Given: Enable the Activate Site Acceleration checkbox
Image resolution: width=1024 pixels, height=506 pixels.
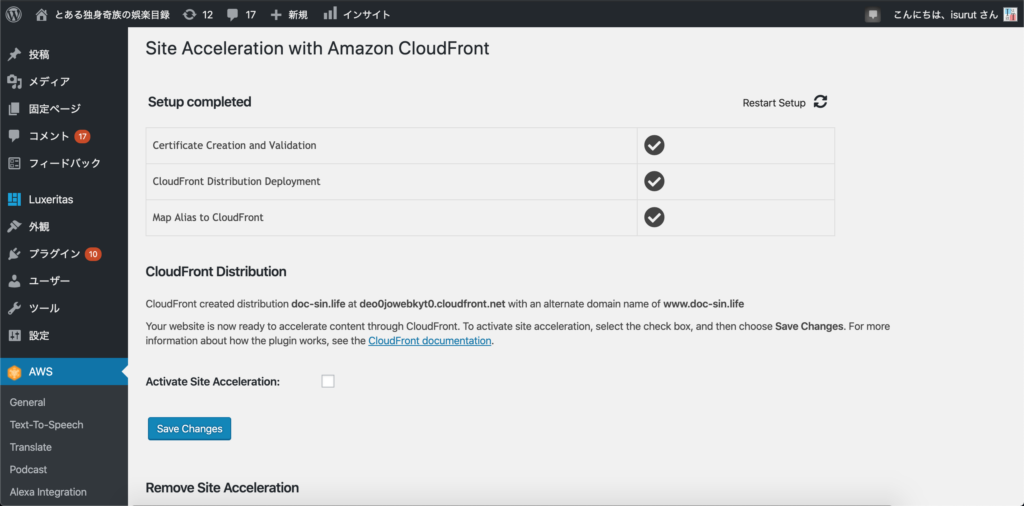Looking at the screenshot, I should (328, 381).
